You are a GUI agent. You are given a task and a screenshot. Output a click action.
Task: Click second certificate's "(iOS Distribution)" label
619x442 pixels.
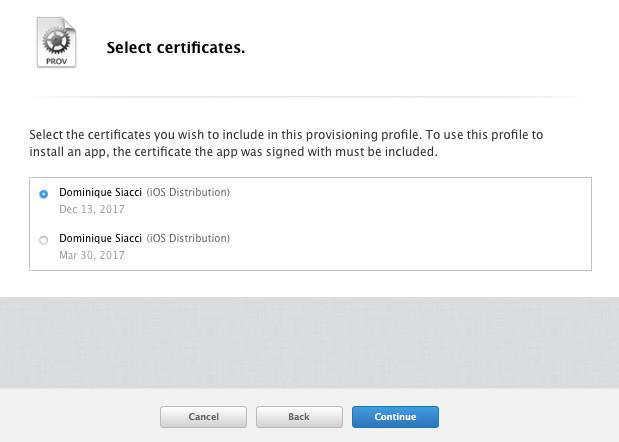(x=188, y=238)
